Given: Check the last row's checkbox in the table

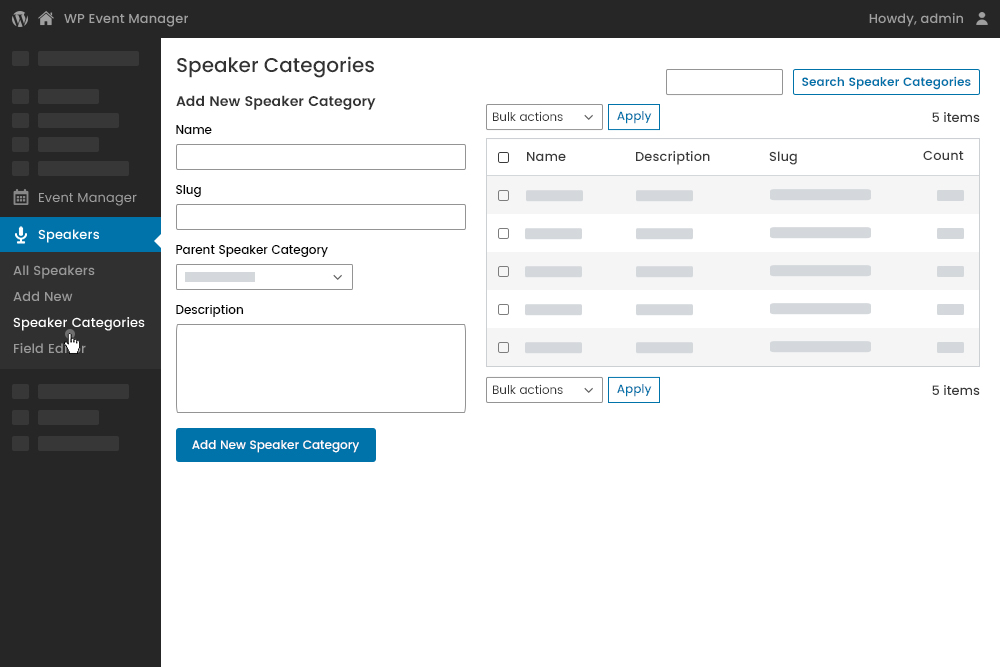Looking at the screenshot, I should tap(503, 347).
